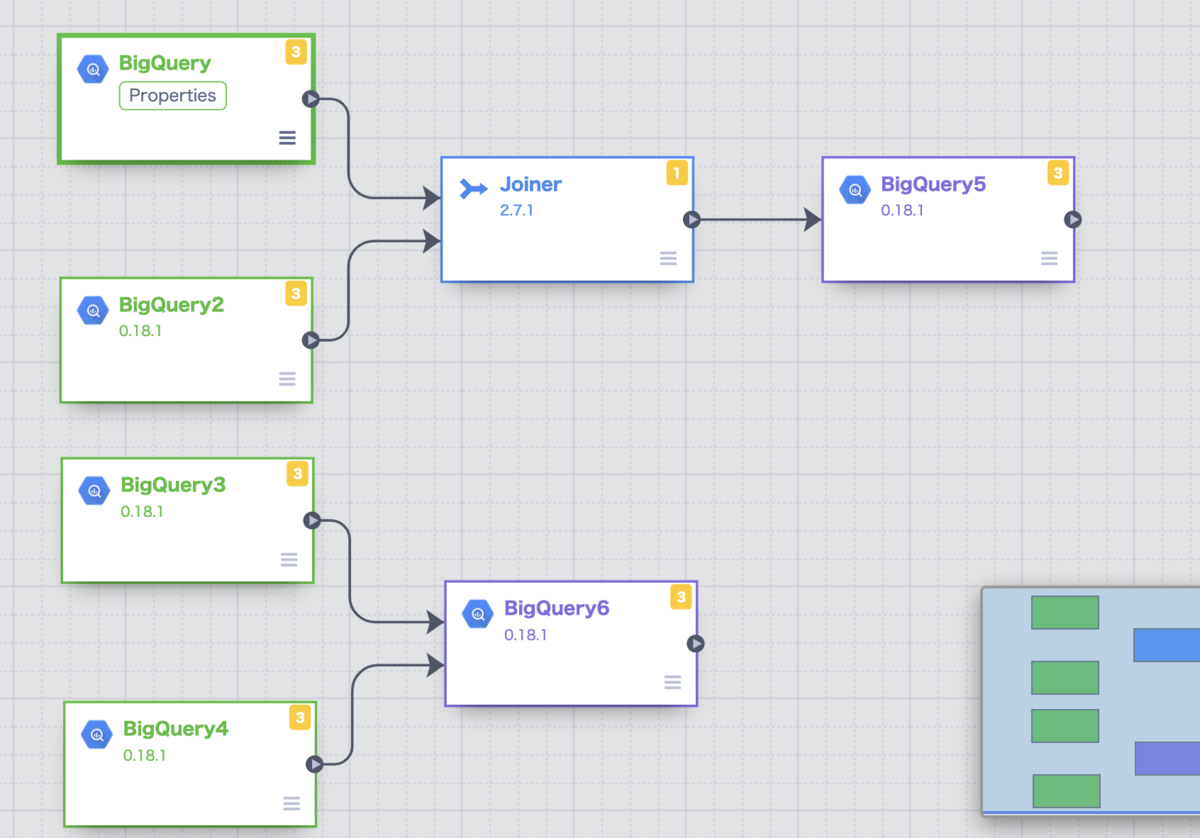This screenshot has width=1200, height=838.
Task: Click the output port of BigQuery4 node
Action: (315, 764)
